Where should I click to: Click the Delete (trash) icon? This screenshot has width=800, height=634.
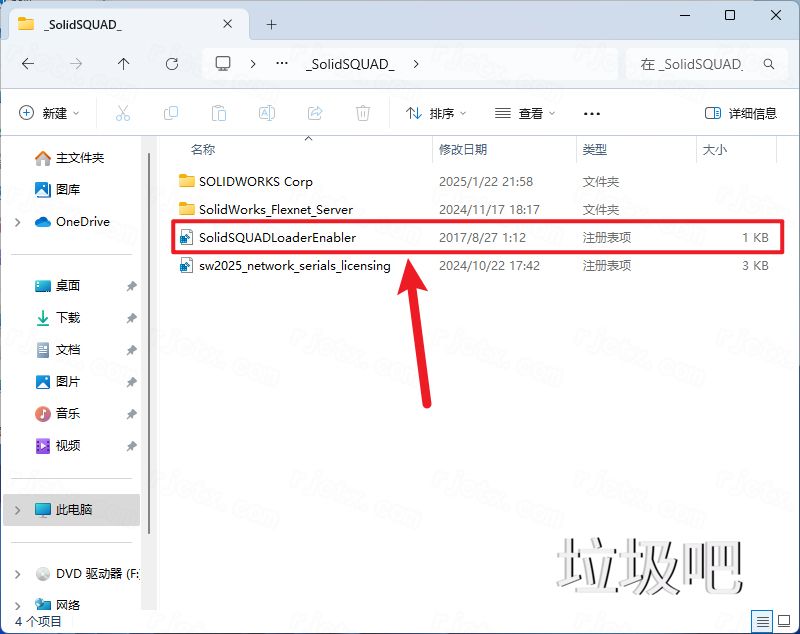[x=362, y=113]
